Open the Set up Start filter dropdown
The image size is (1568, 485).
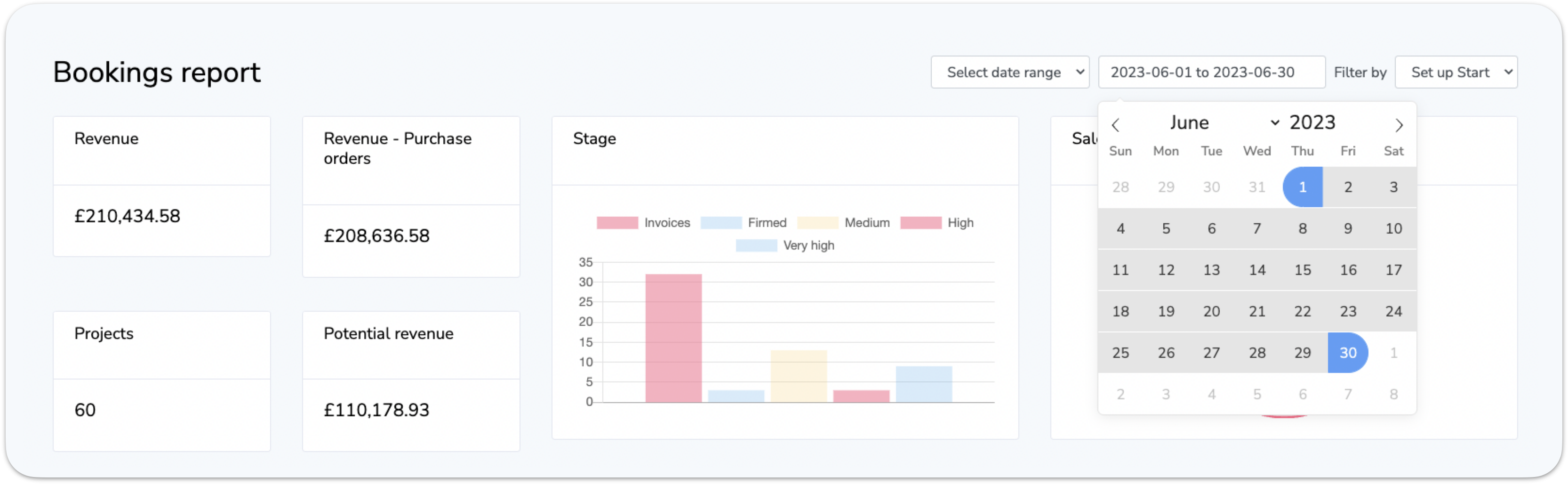tap(1456, 73)
